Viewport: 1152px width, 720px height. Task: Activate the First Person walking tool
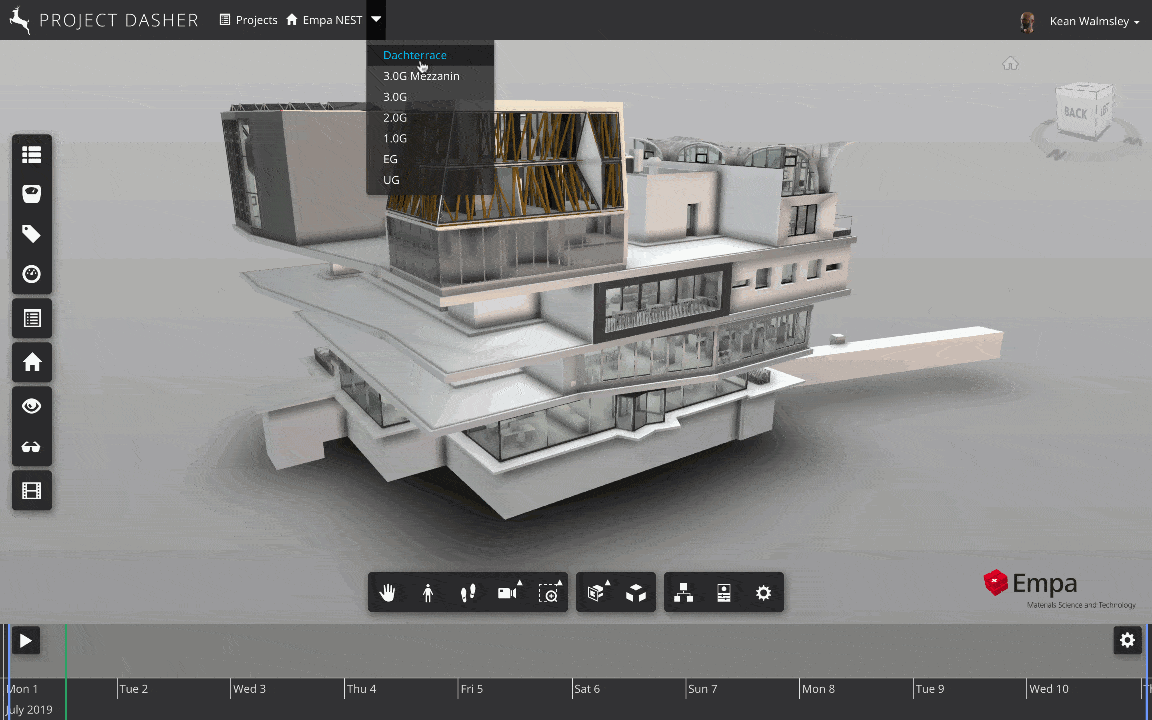click(x=428, y=592)
